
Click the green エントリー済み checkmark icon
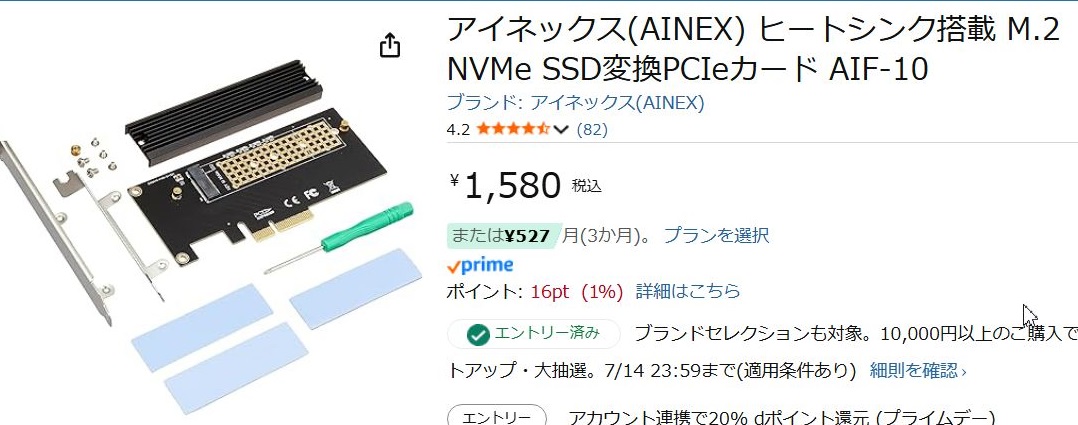[478, 335]
